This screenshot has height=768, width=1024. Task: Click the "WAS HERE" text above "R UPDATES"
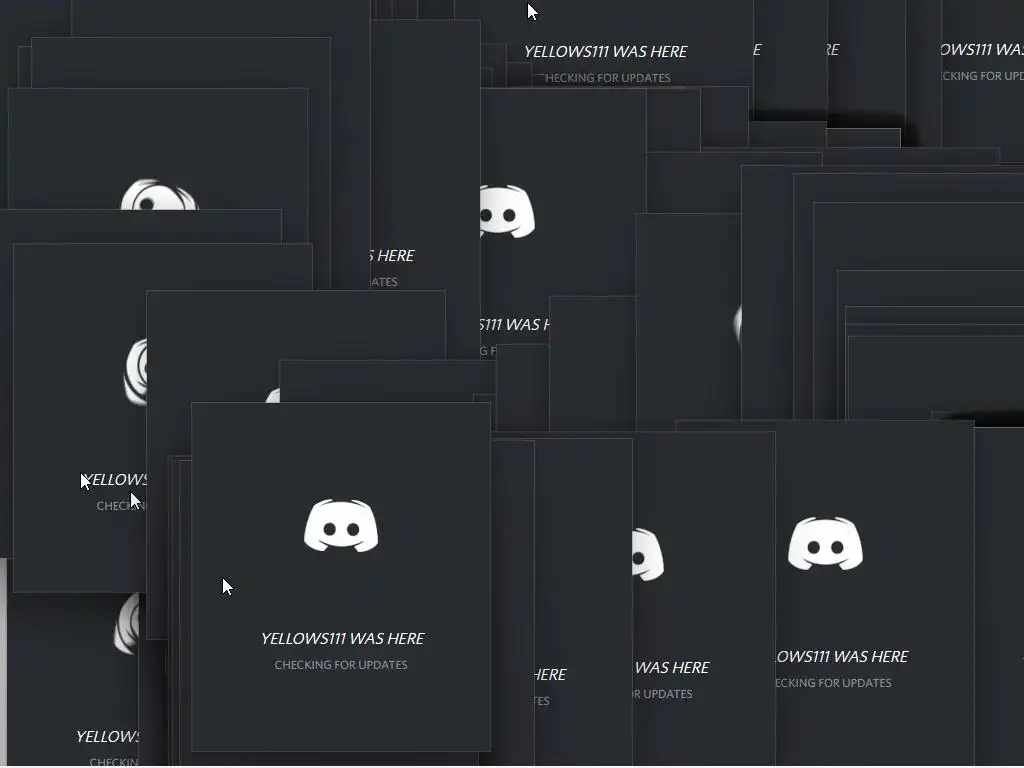tap(671, 667)
